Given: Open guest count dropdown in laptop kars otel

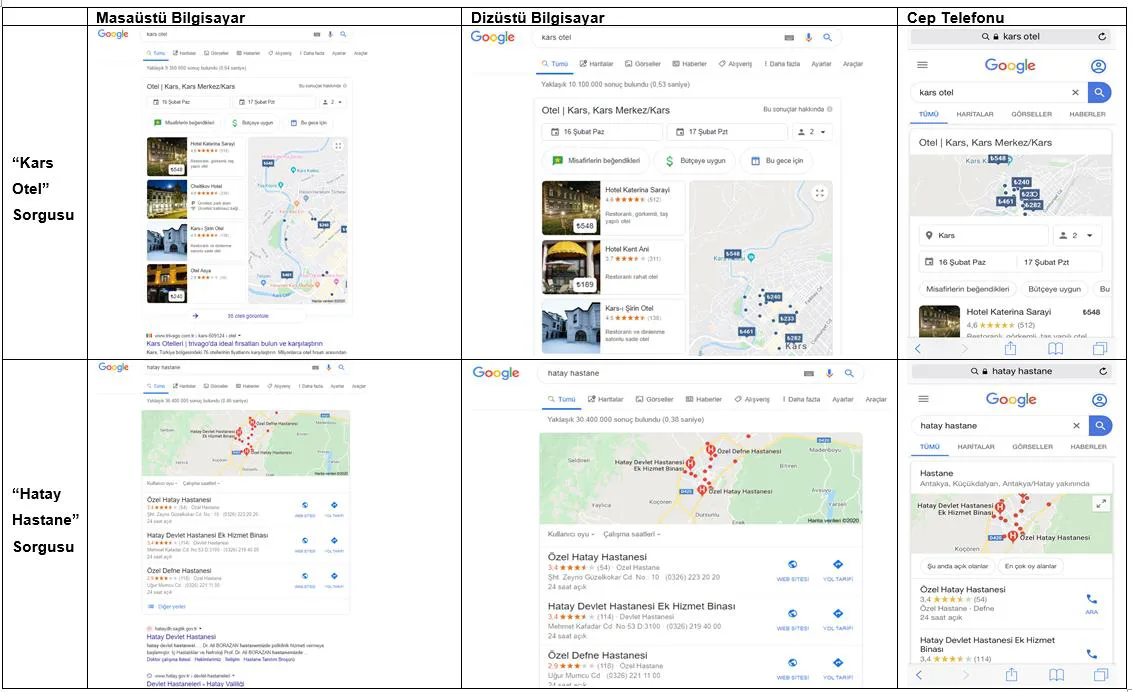Looking at the screenshot, I should tap(813, 132).
